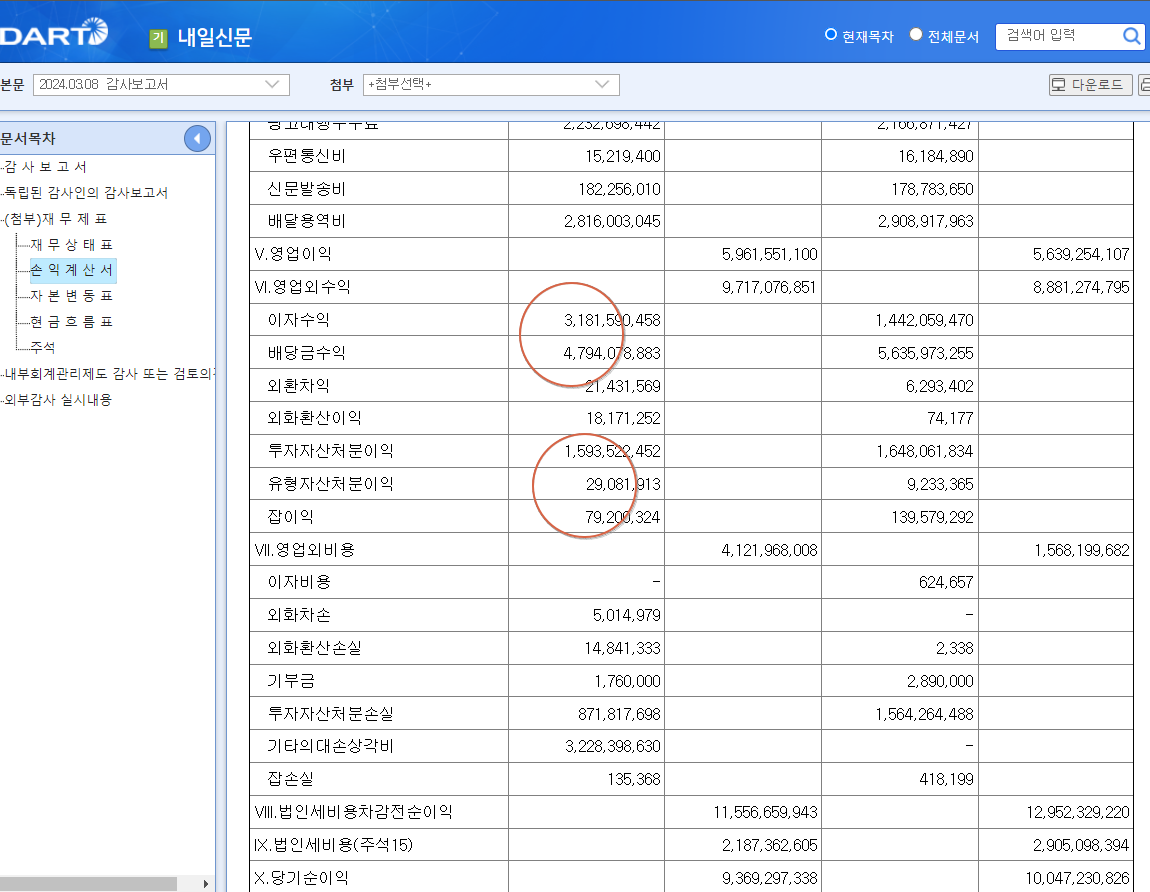Click the 투자자산처분이익 row label
1150x892 pixels.
point(330,451)
